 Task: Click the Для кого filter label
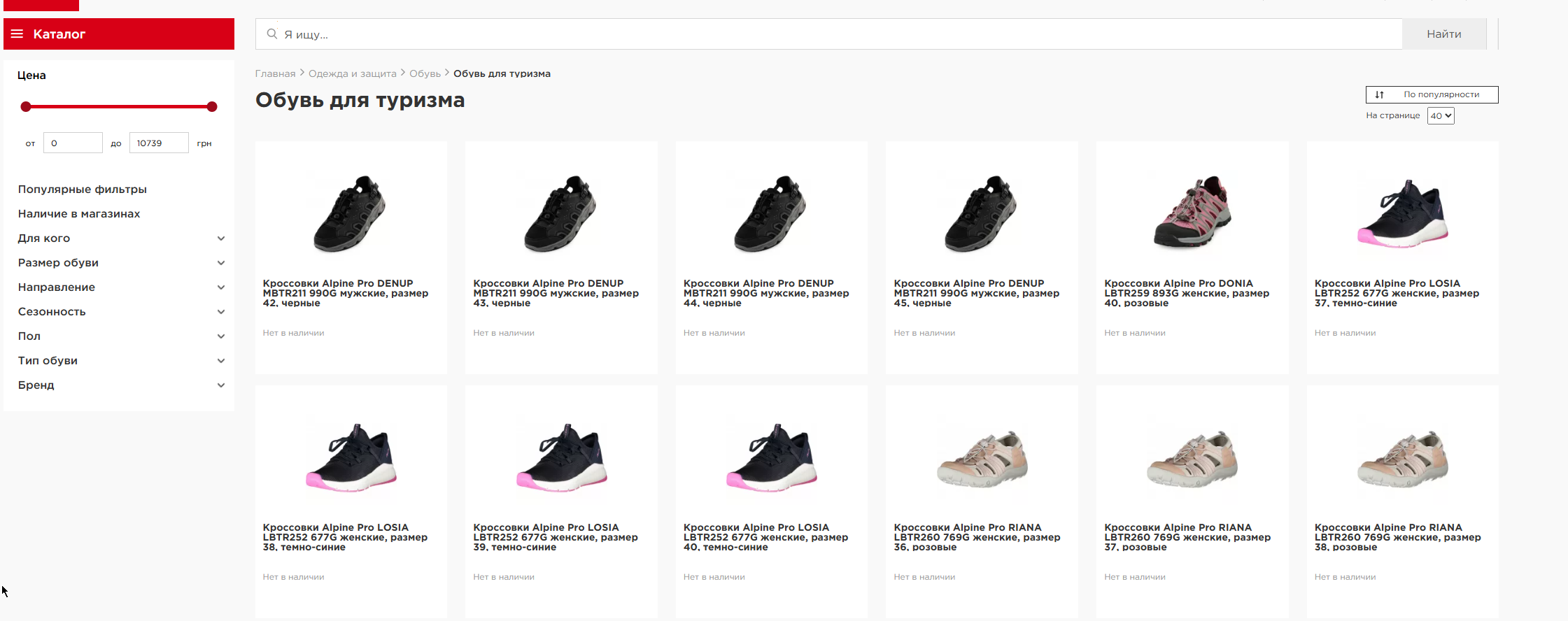pyautogui.click(x=44, y=238)
